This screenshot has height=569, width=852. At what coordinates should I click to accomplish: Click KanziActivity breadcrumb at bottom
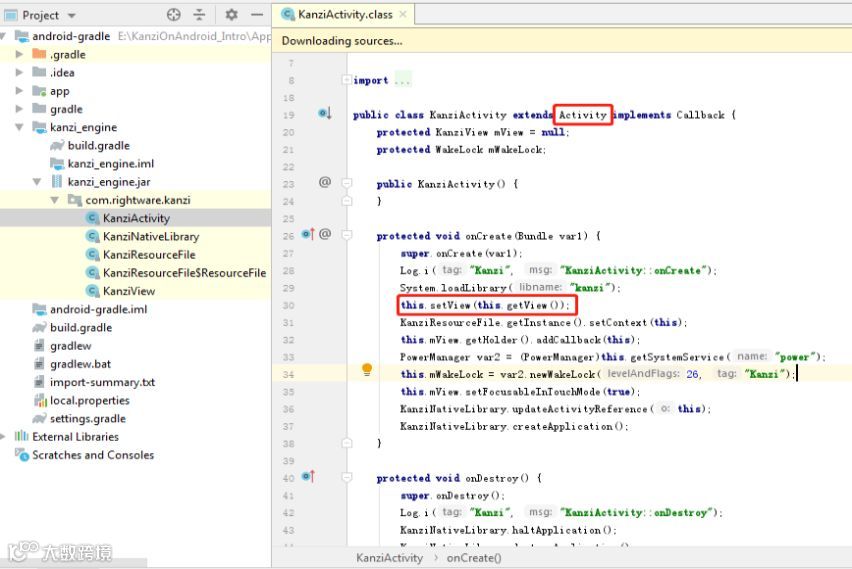pyautogui.click(x=389, y=558)
